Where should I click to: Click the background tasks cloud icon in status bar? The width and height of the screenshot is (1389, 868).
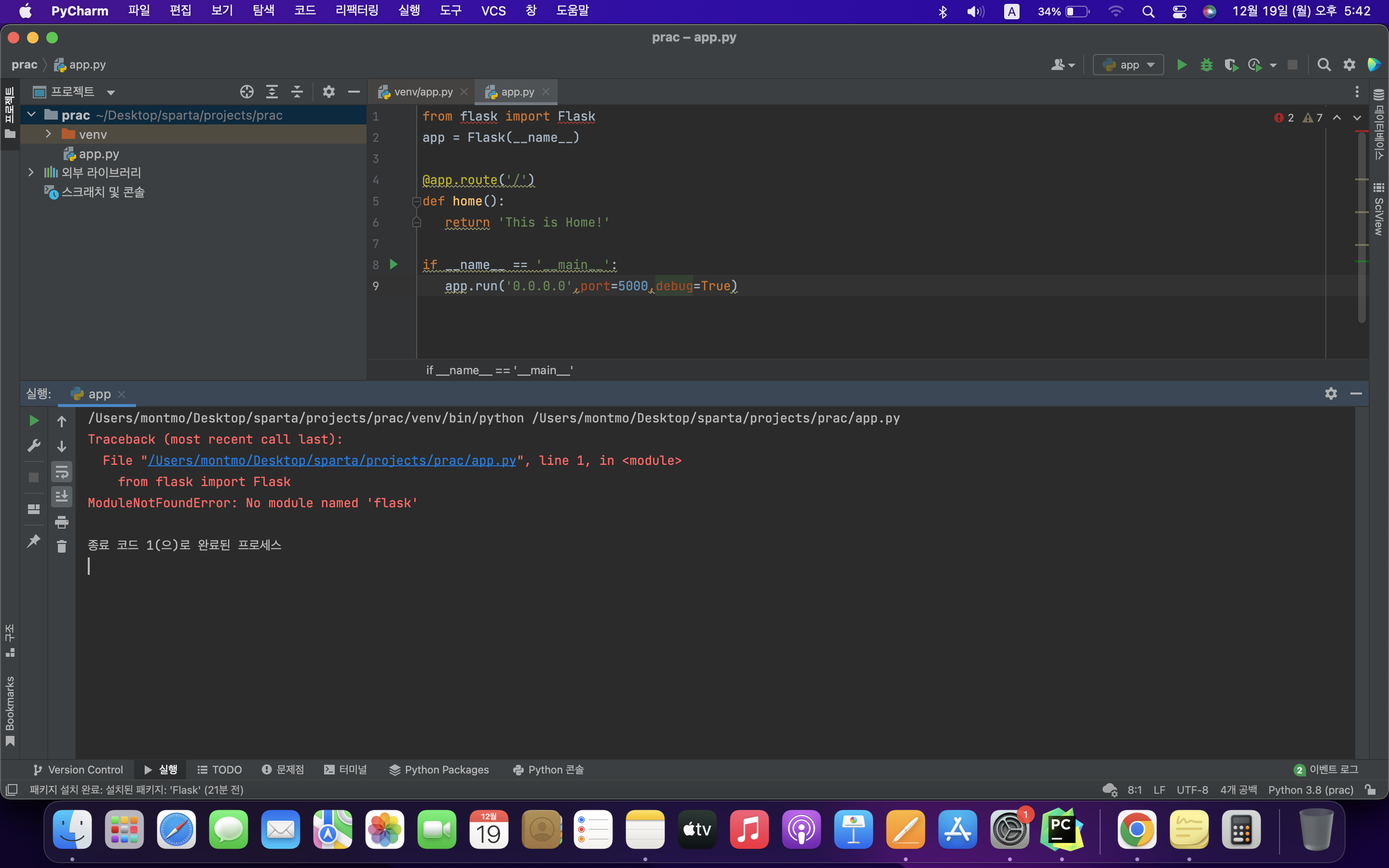(1110, 790)
